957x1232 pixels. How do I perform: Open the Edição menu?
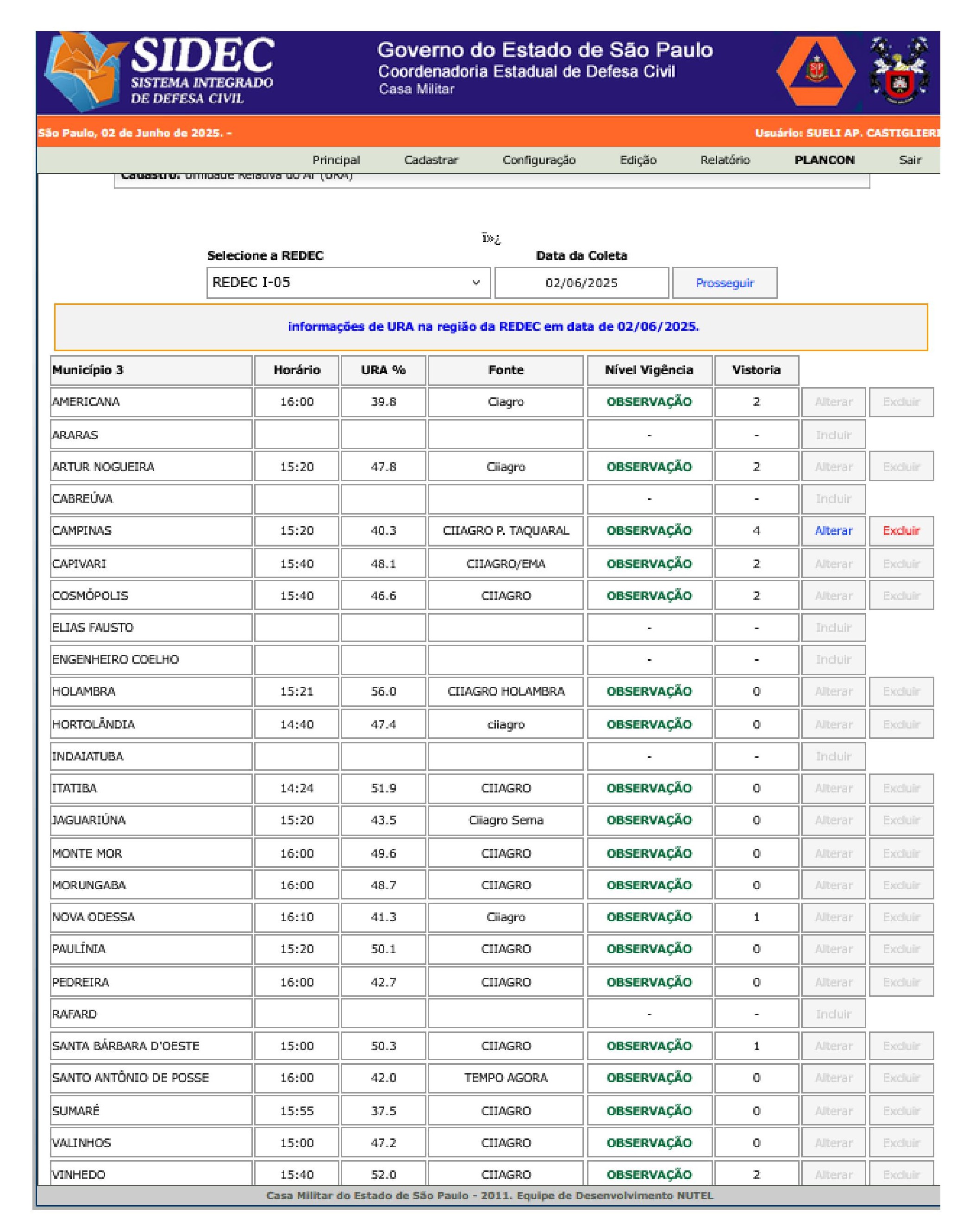point(638,160)
